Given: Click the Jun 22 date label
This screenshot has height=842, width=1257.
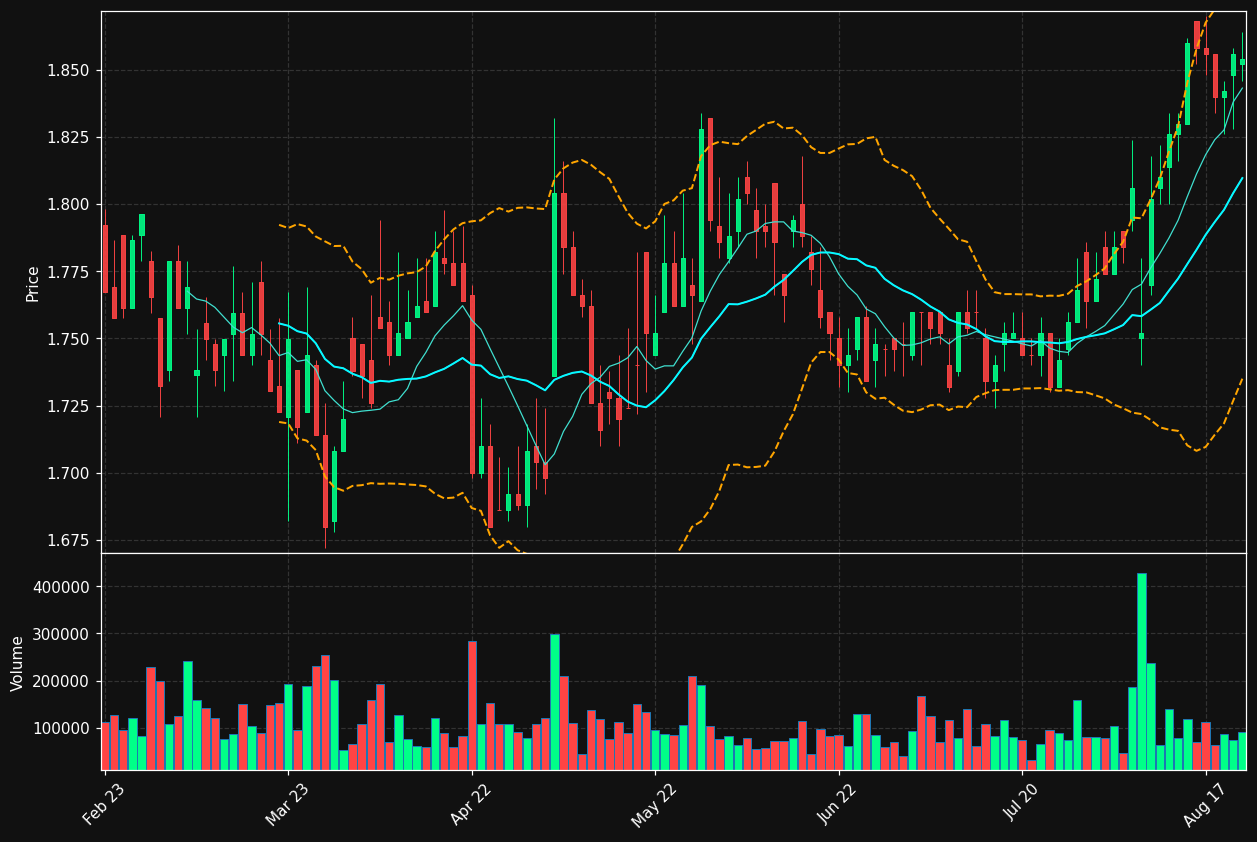Looking at the screenshot, I should point(838,803).
